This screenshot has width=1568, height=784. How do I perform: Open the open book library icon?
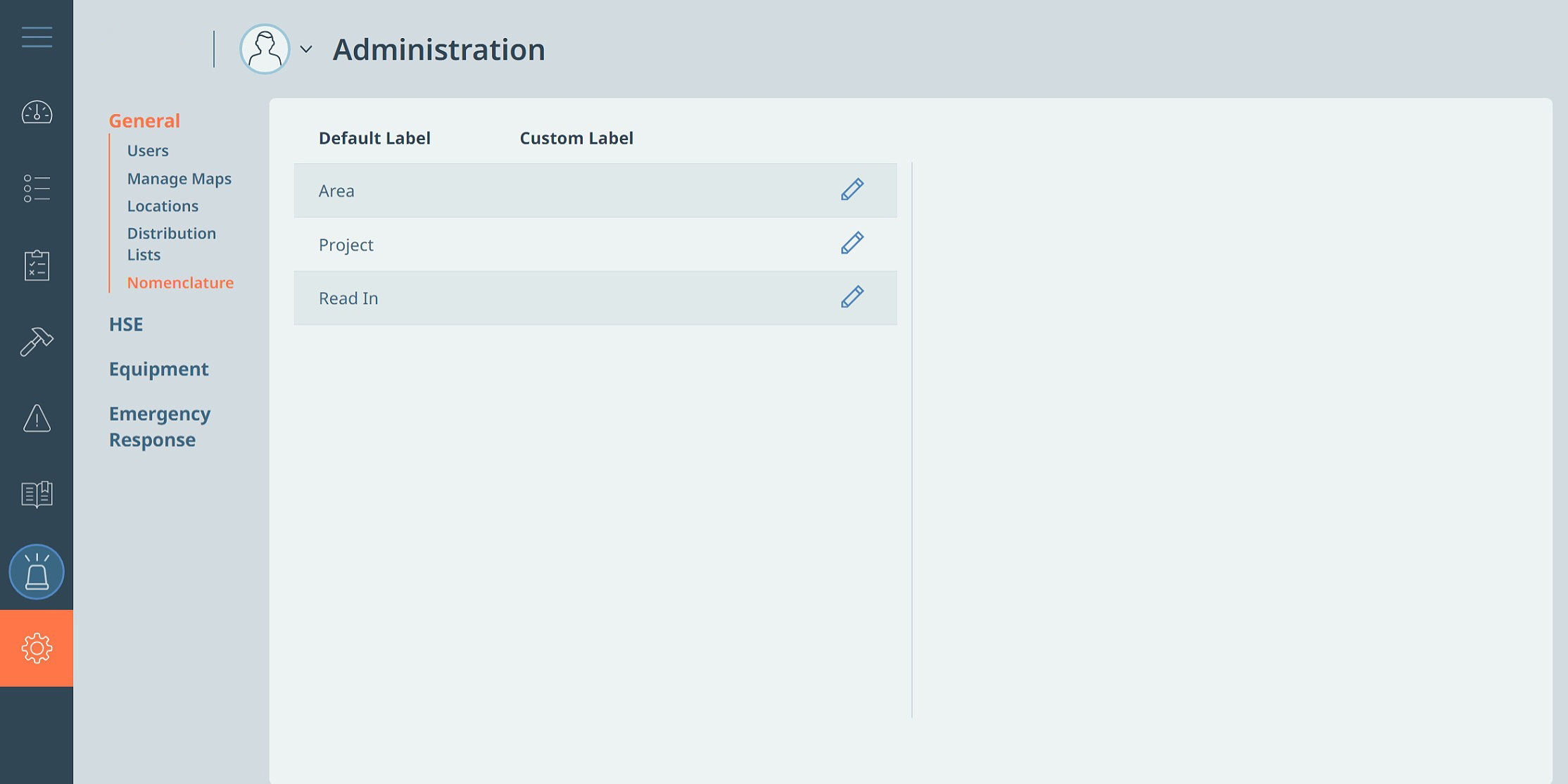pyautogui.click(x=37, y=495)
